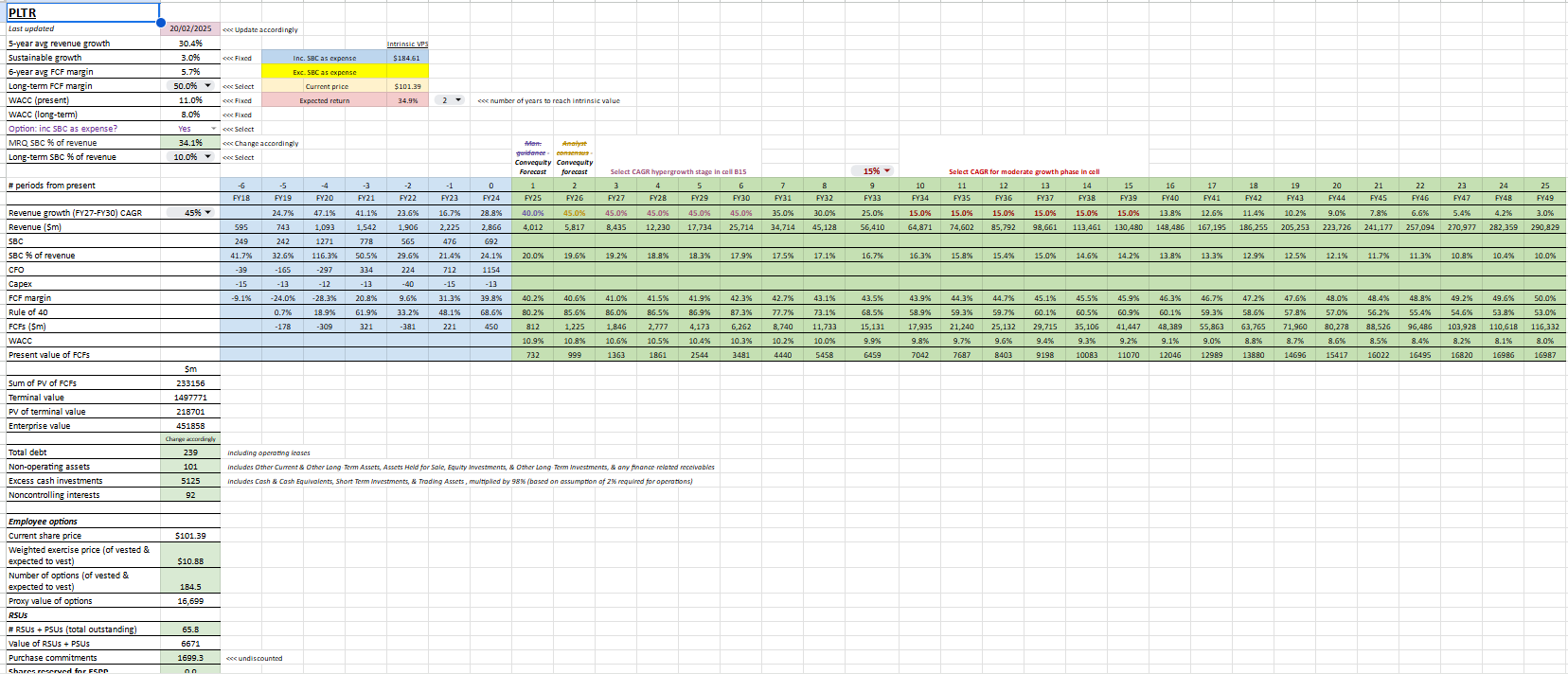This screenshot has width=1568, height=674.
Task: Click the yellow 'Exc. SBC as expense' cell
Action: (x=325, y=72)
